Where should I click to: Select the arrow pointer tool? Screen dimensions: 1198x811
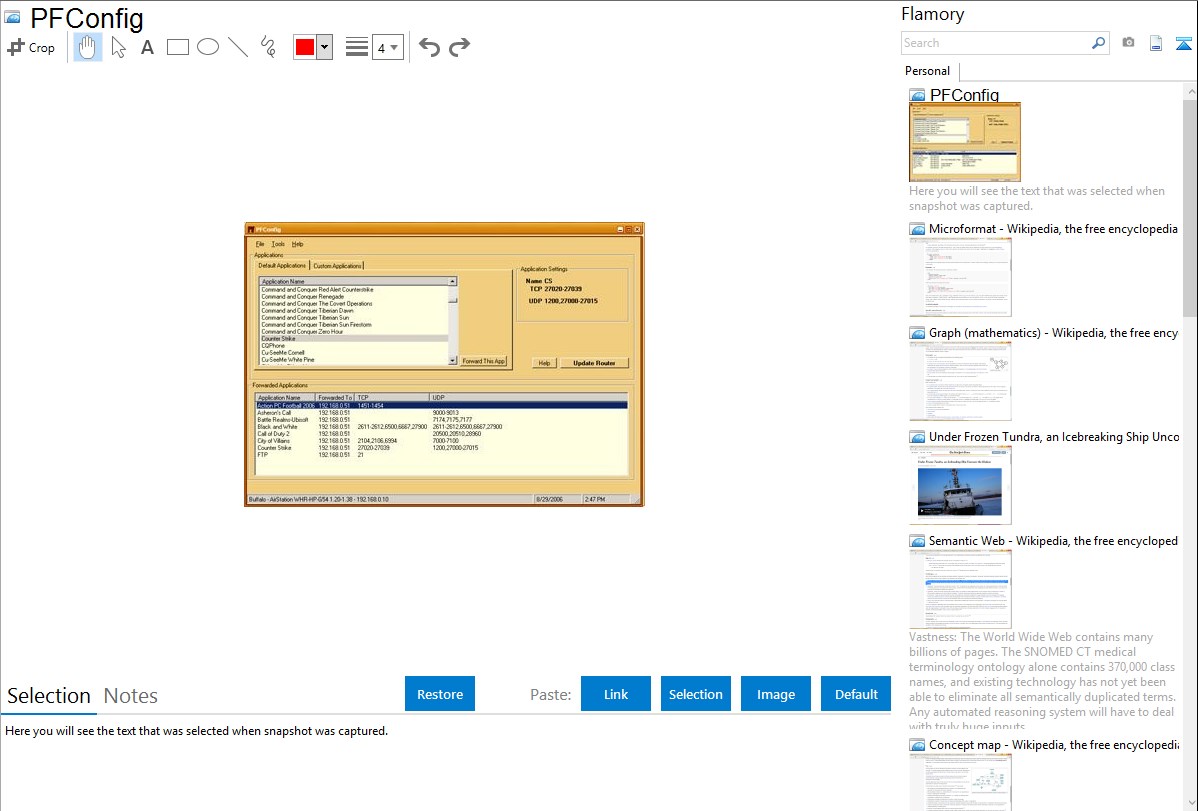tap(118, 47)
